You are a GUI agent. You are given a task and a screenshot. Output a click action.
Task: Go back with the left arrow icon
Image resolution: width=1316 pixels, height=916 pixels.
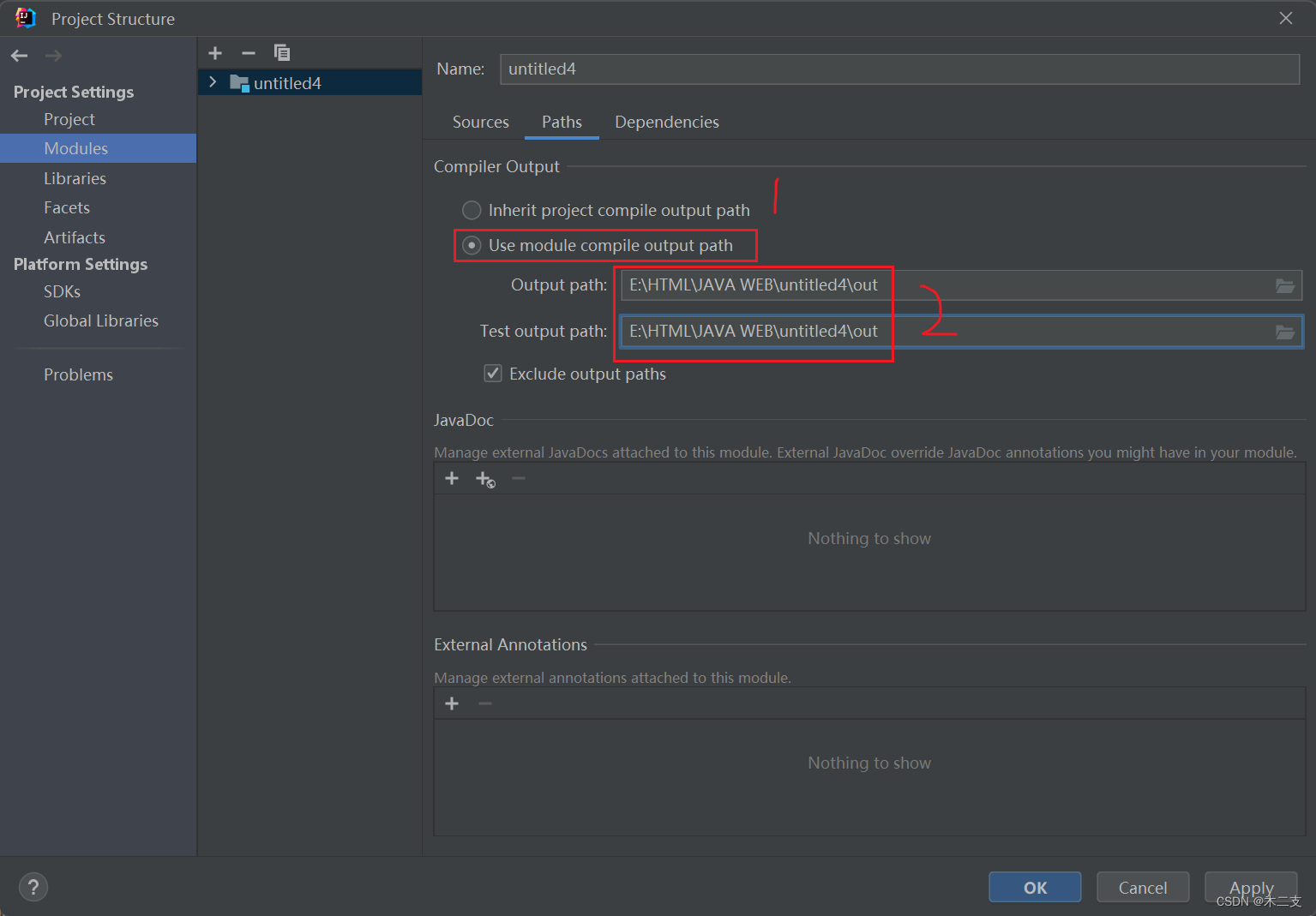(x=20, y=56)
